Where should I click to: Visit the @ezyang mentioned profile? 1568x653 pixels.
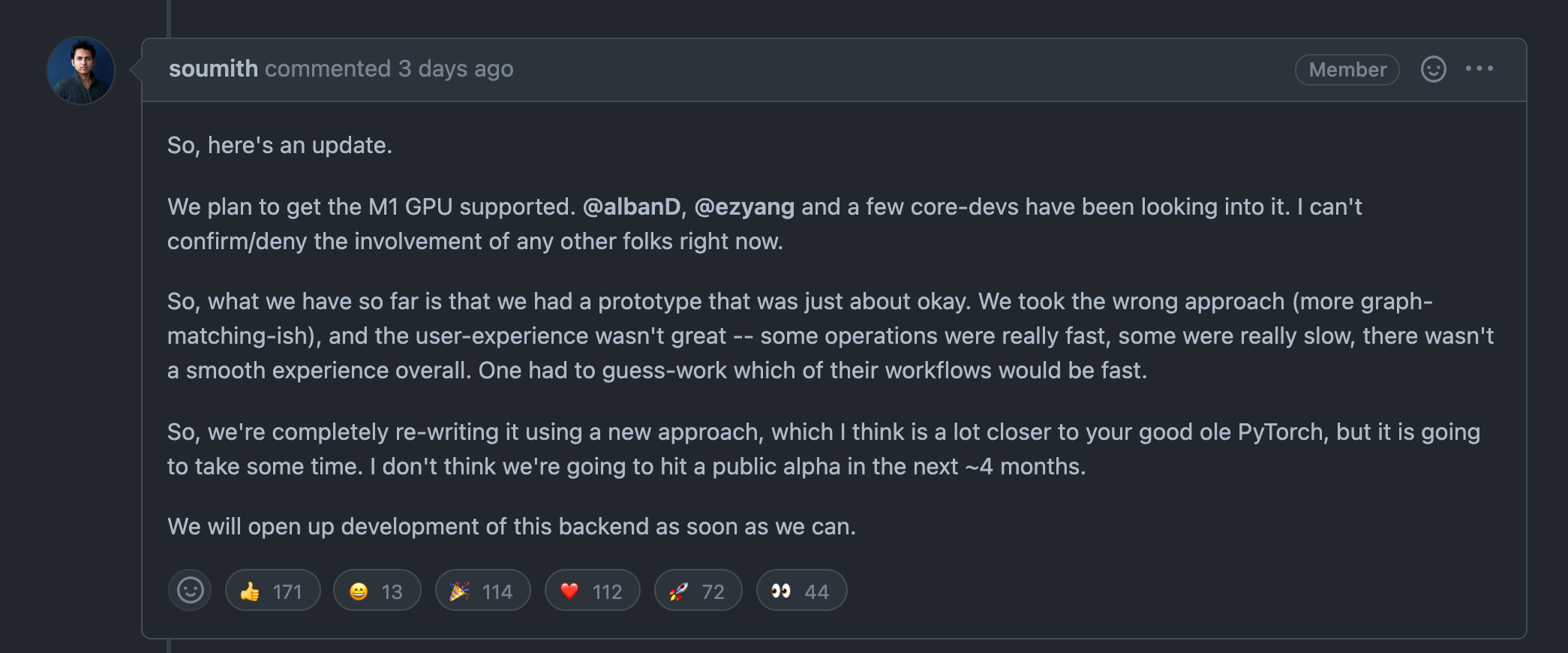coord(743,207)
